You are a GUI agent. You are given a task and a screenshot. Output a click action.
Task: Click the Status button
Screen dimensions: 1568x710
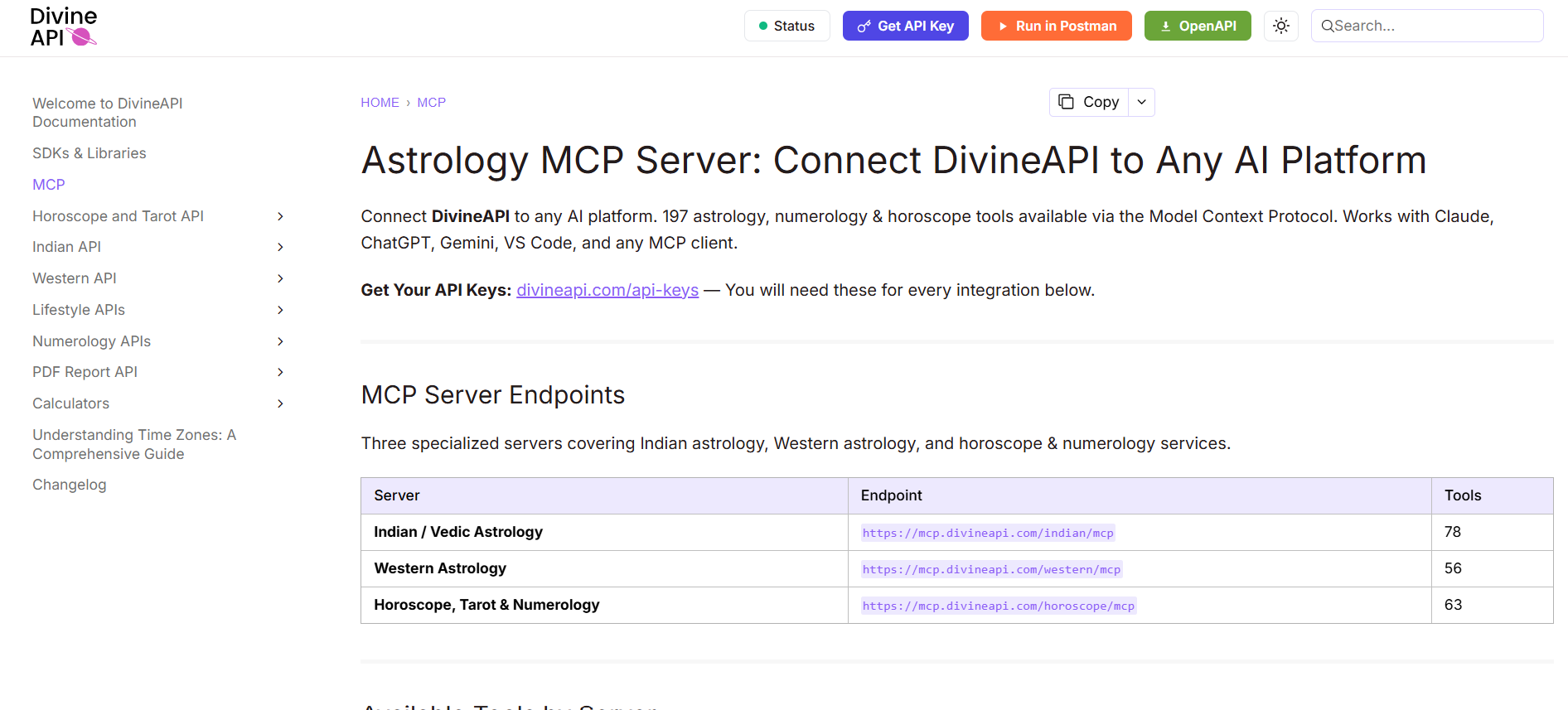(x=786, y=26)
